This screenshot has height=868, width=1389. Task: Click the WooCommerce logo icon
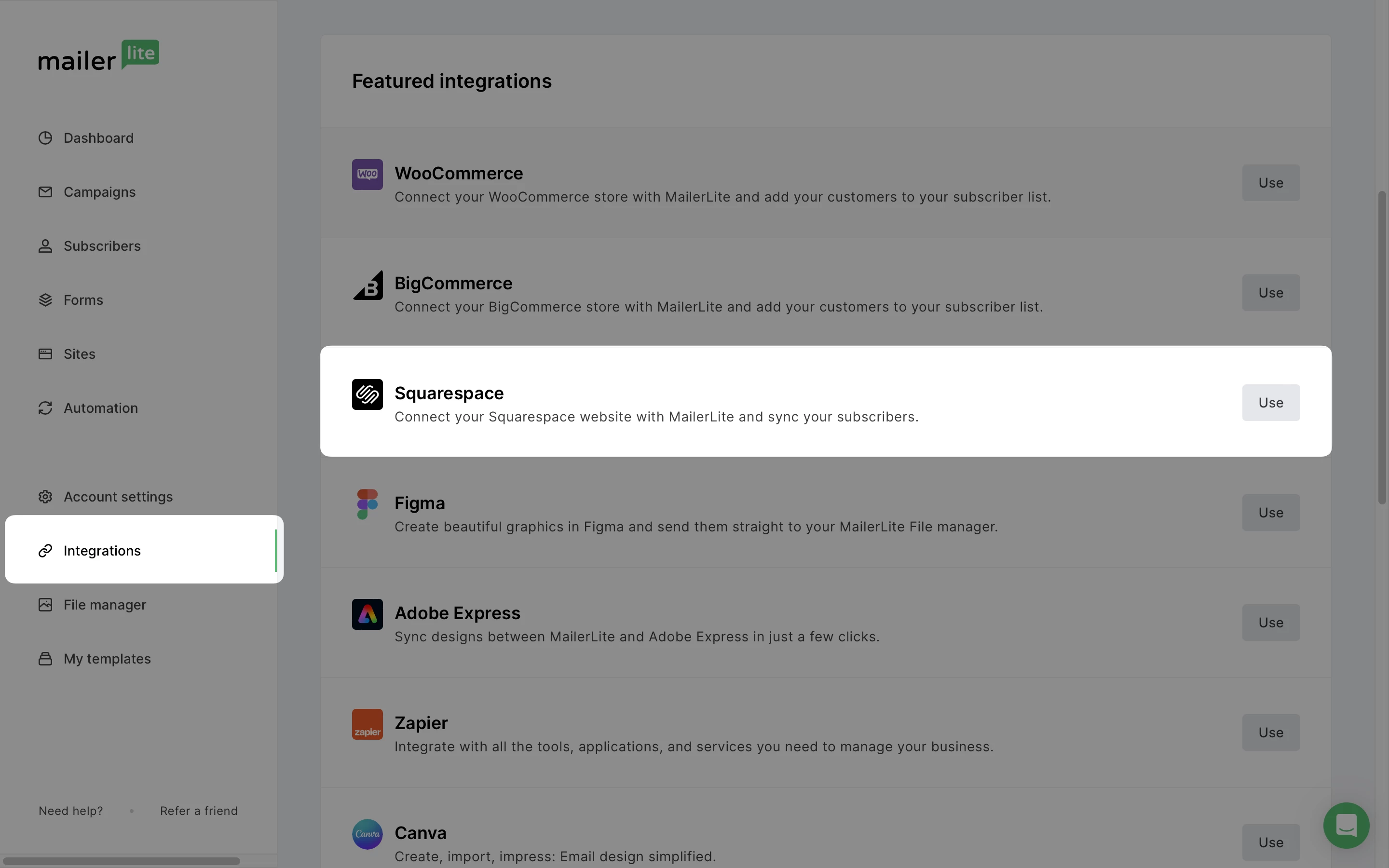point(368,175)
